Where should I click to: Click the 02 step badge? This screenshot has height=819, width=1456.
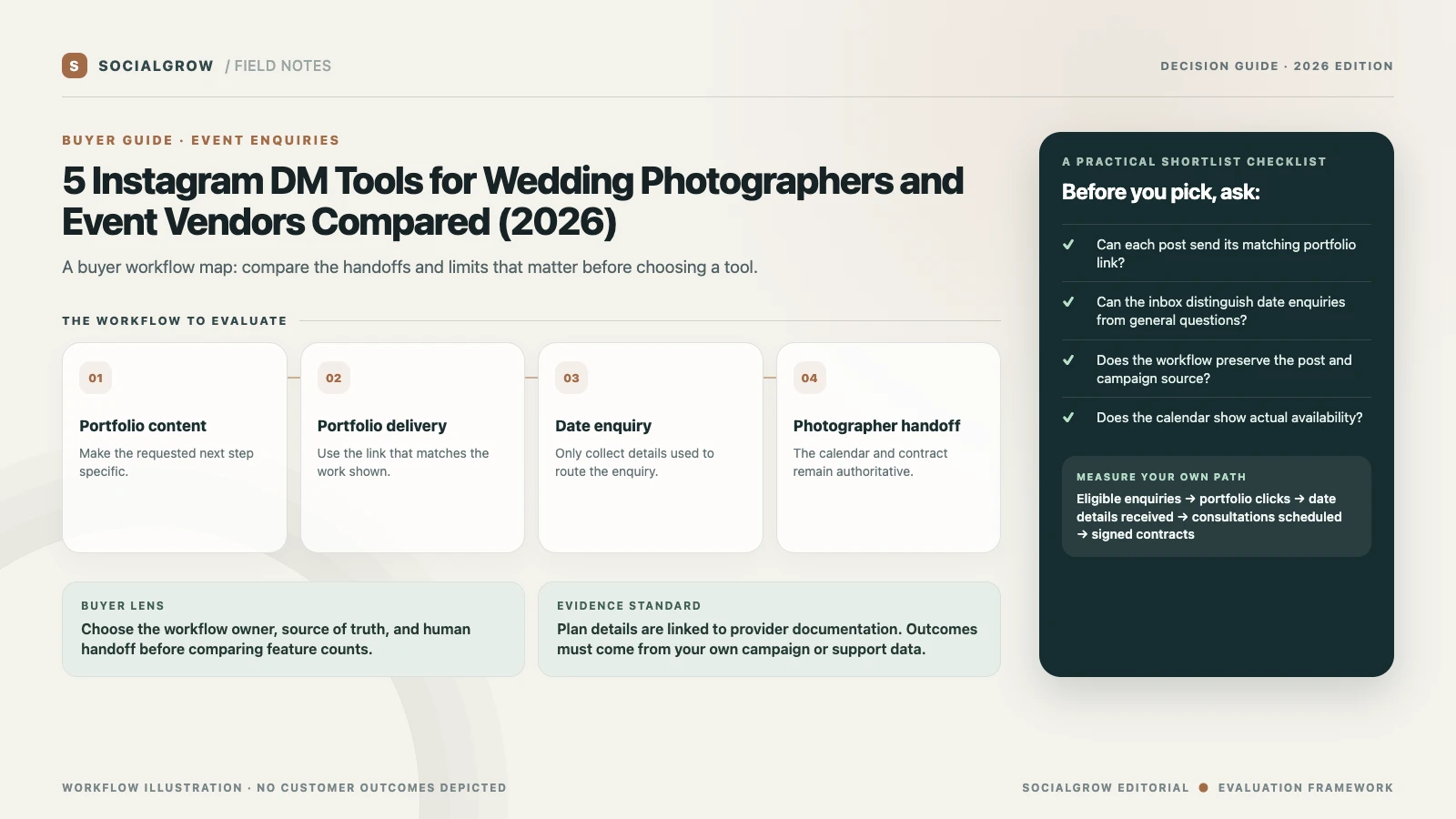tap(334, 378)
